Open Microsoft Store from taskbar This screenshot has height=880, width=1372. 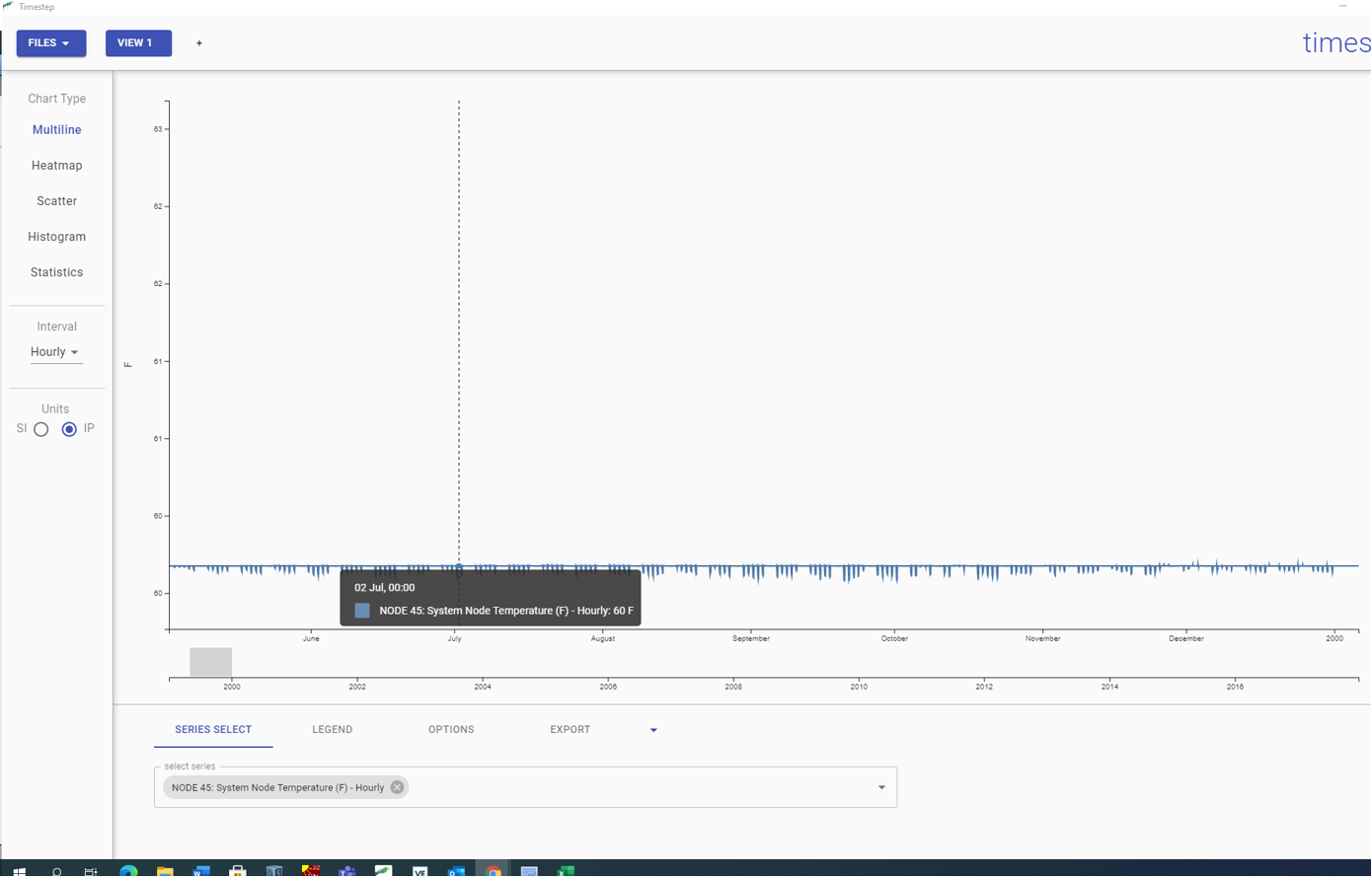238,872
